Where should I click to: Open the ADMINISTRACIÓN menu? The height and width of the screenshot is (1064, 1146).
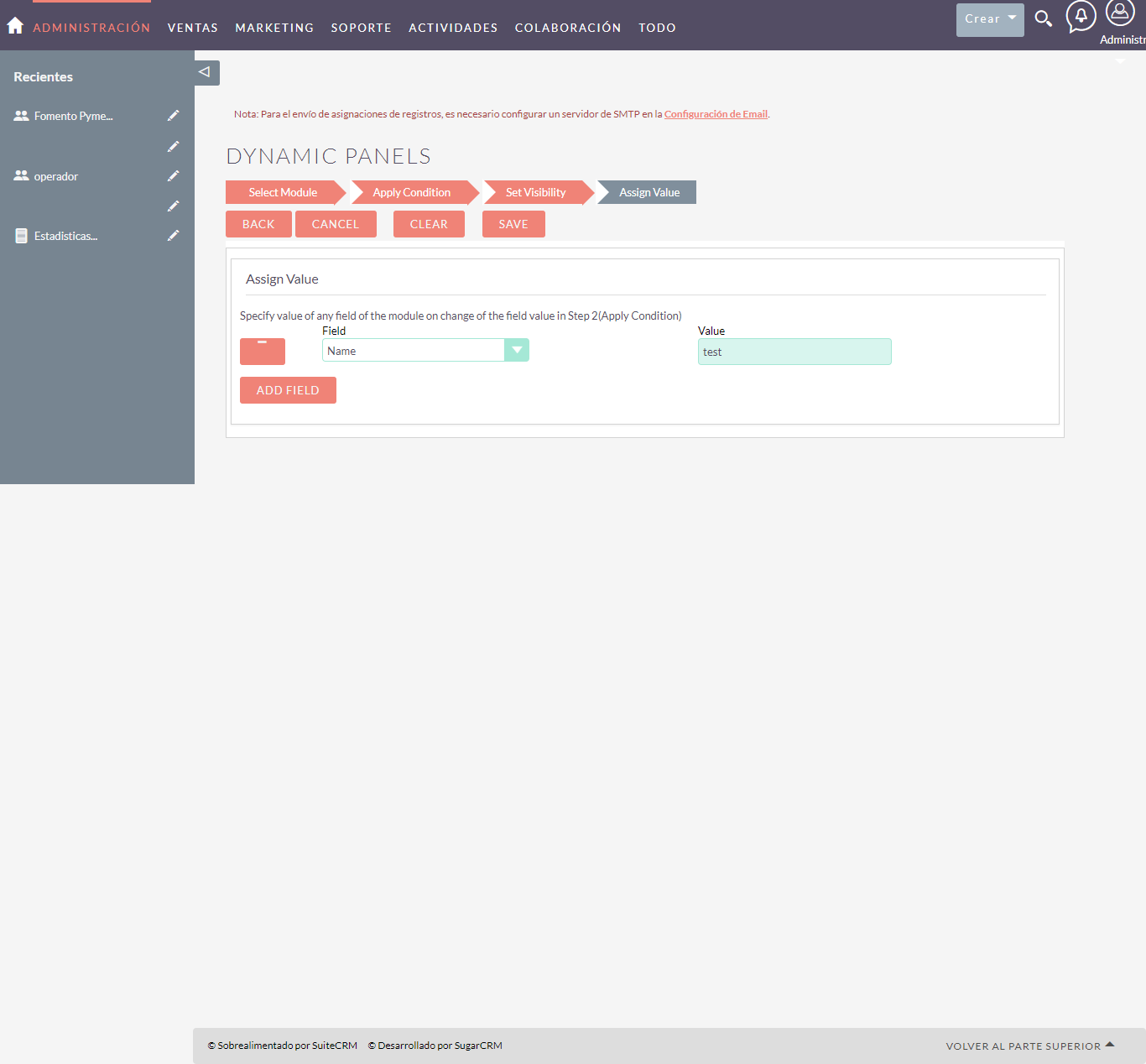tap(91, 28)
